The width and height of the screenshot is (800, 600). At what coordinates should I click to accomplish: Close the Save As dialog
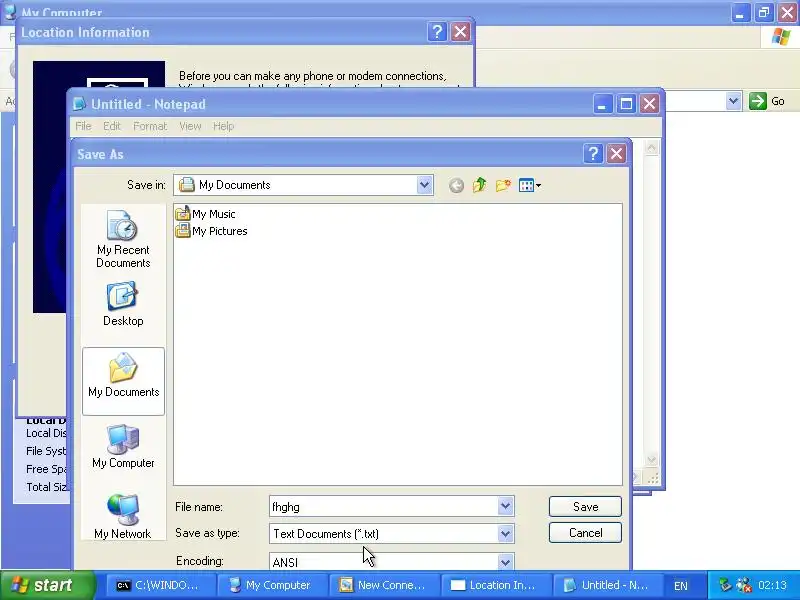616,154
